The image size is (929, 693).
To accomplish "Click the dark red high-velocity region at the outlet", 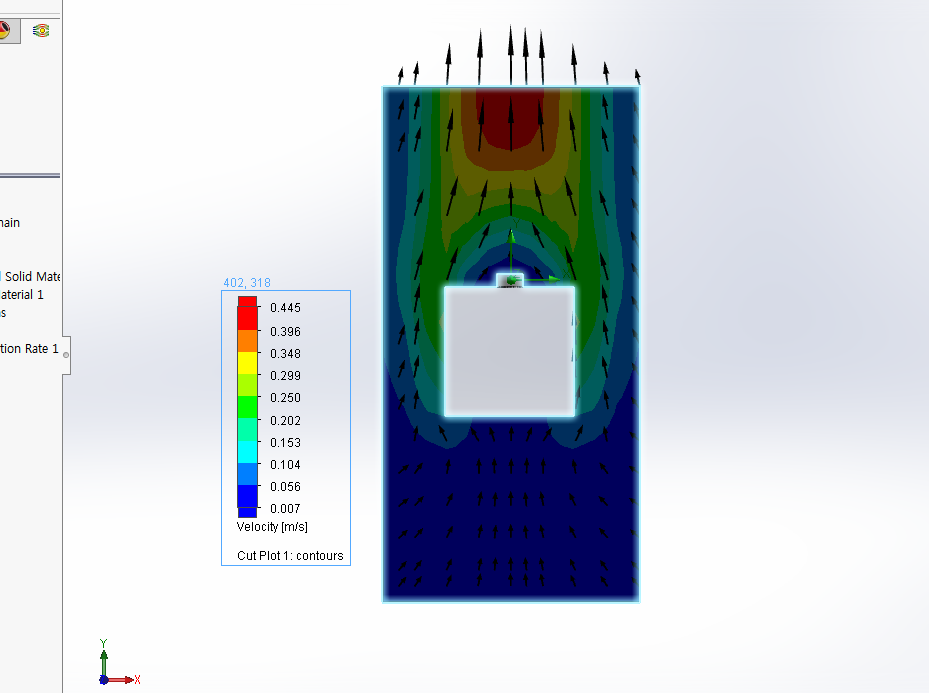I will [x=511, y=118].
